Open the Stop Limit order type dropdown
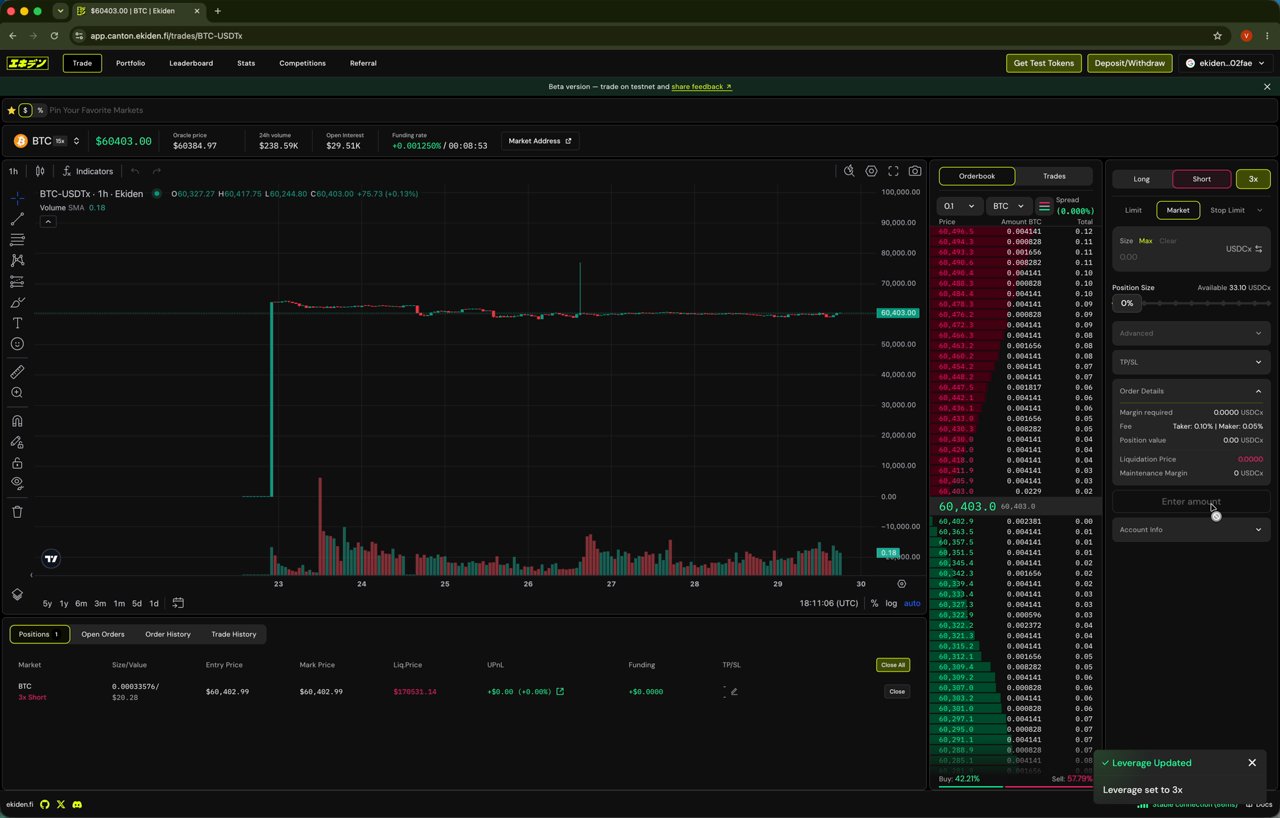1280x818 pixels. click(1235, 210)
